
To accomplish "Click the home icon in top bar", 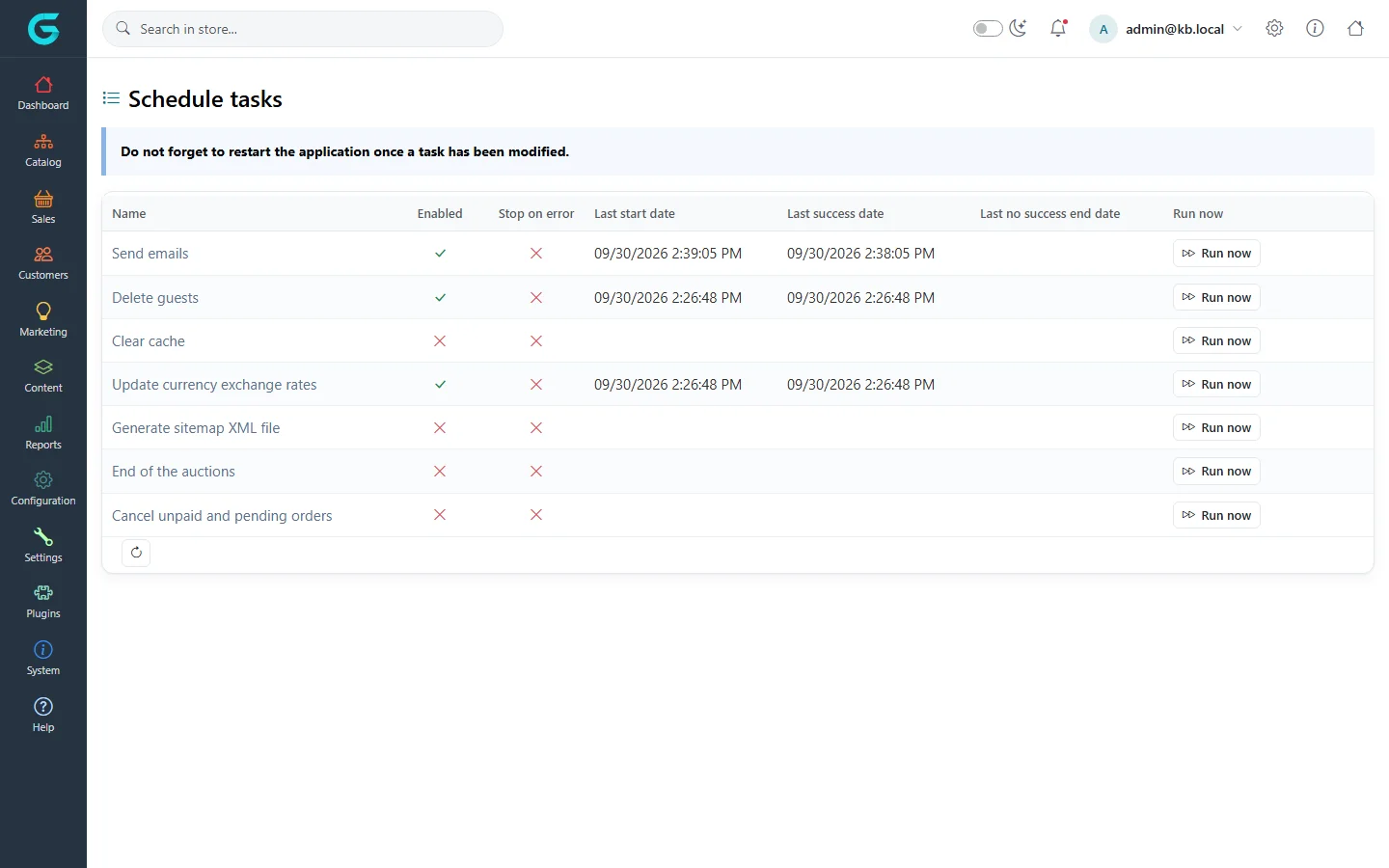I will point(1355,29).
